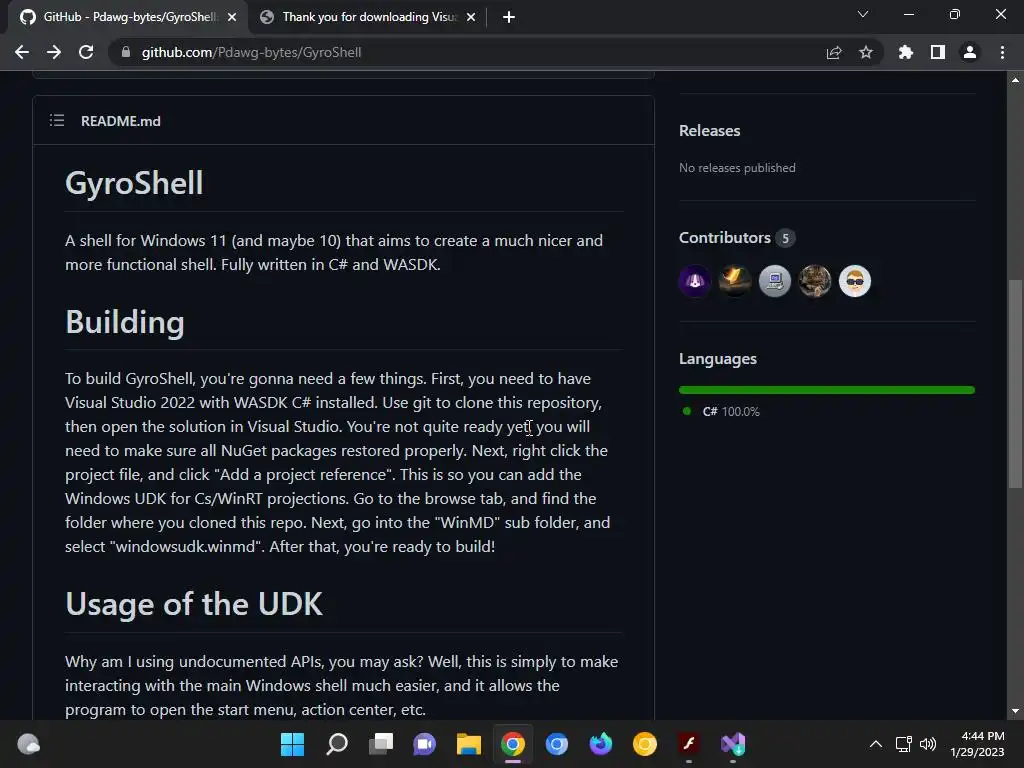
Task: Click the Usage of the UDK heading
Action: (194, 604)
